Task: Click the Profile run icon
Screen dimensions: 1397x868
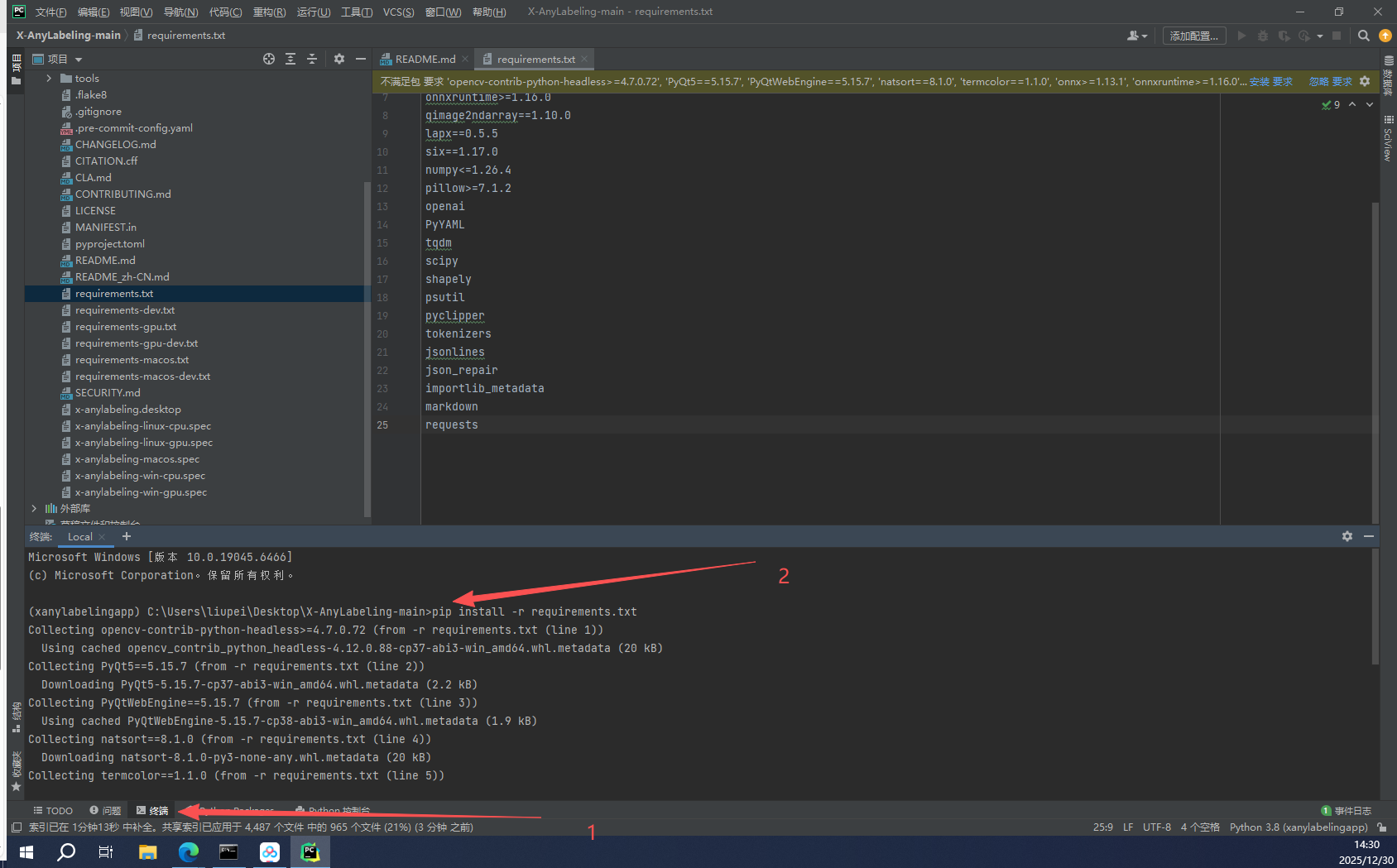Action: (x=1304, y=36)
